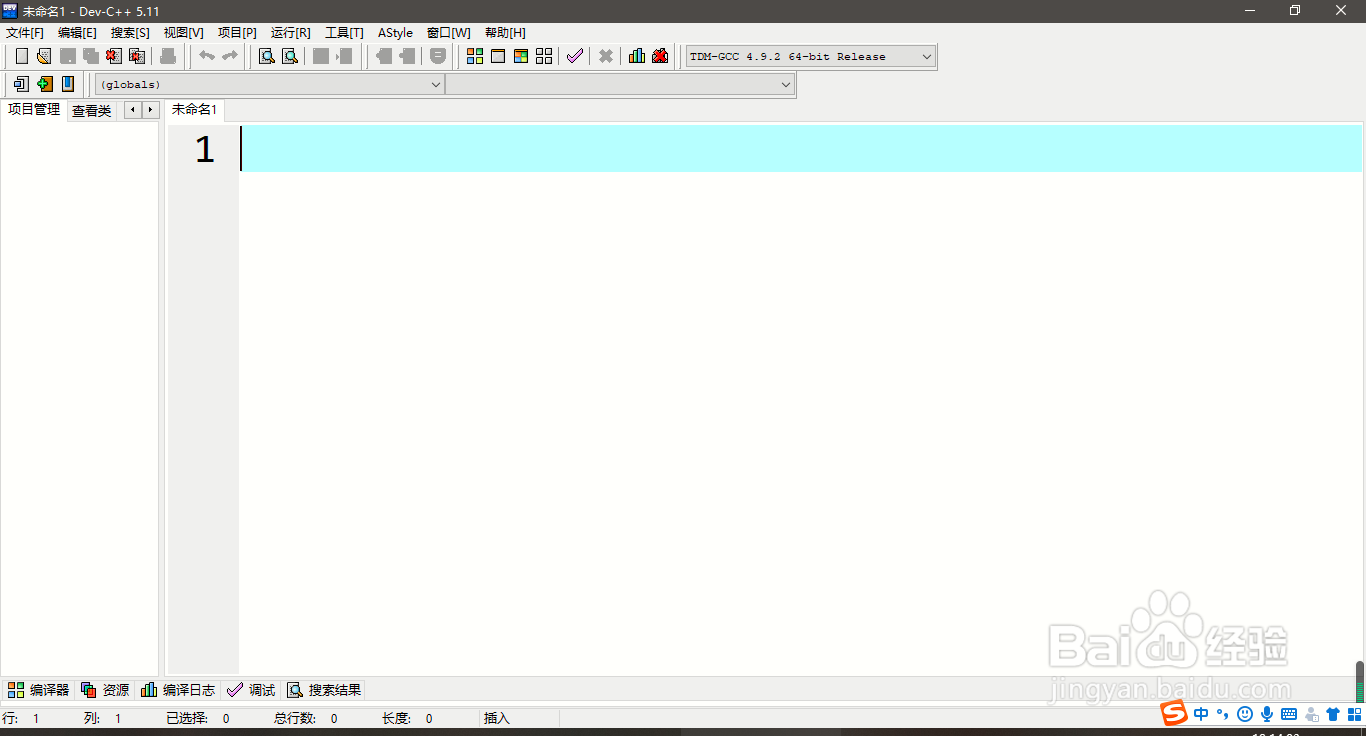Click the right arrow of sidebar tab scroller
Viewport: 1366px width, 736px height.
click(150, 110)
